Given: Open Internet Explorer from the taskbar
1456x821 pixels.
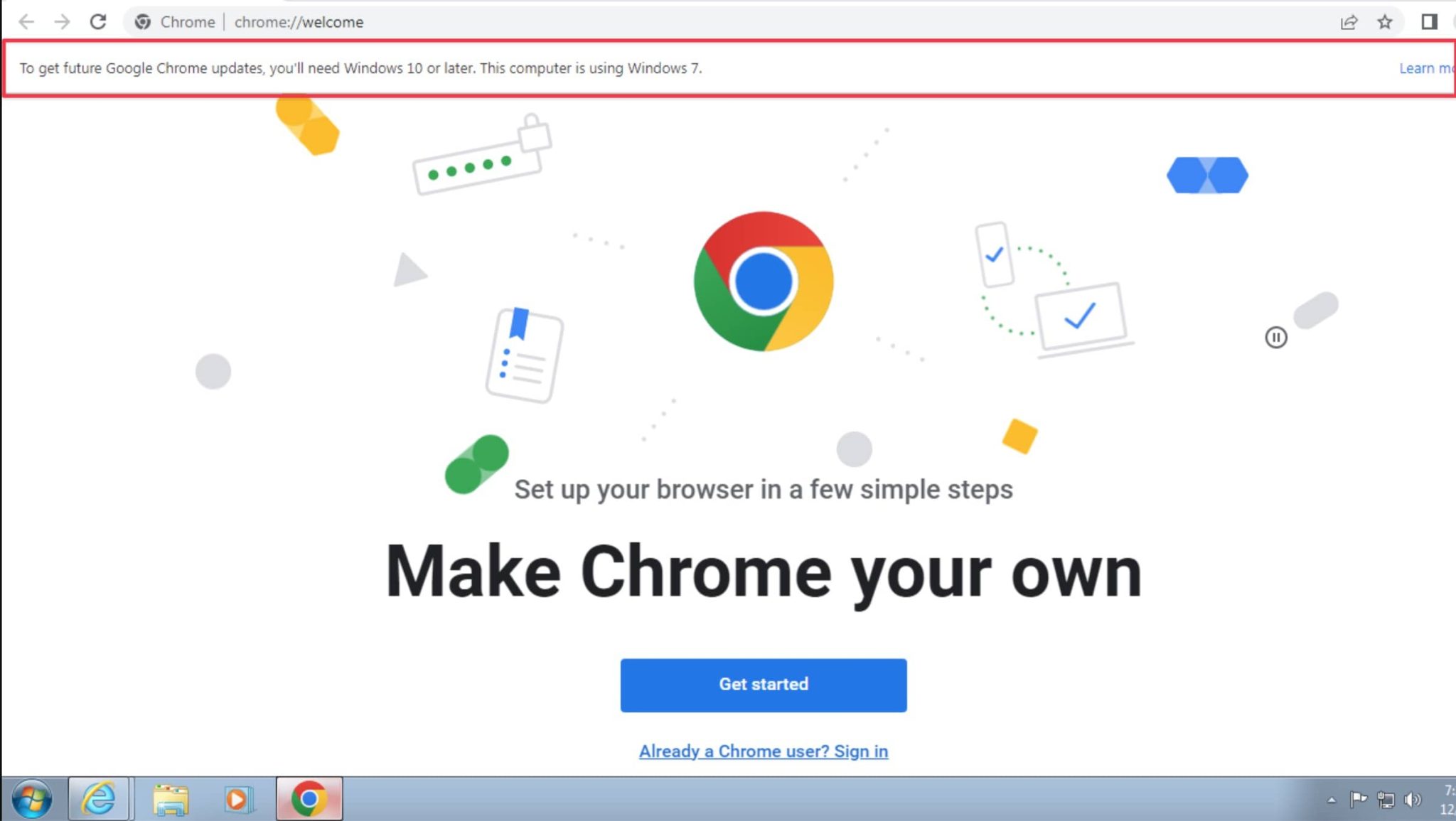Looking at the screenshot, I should coord(99,799).
